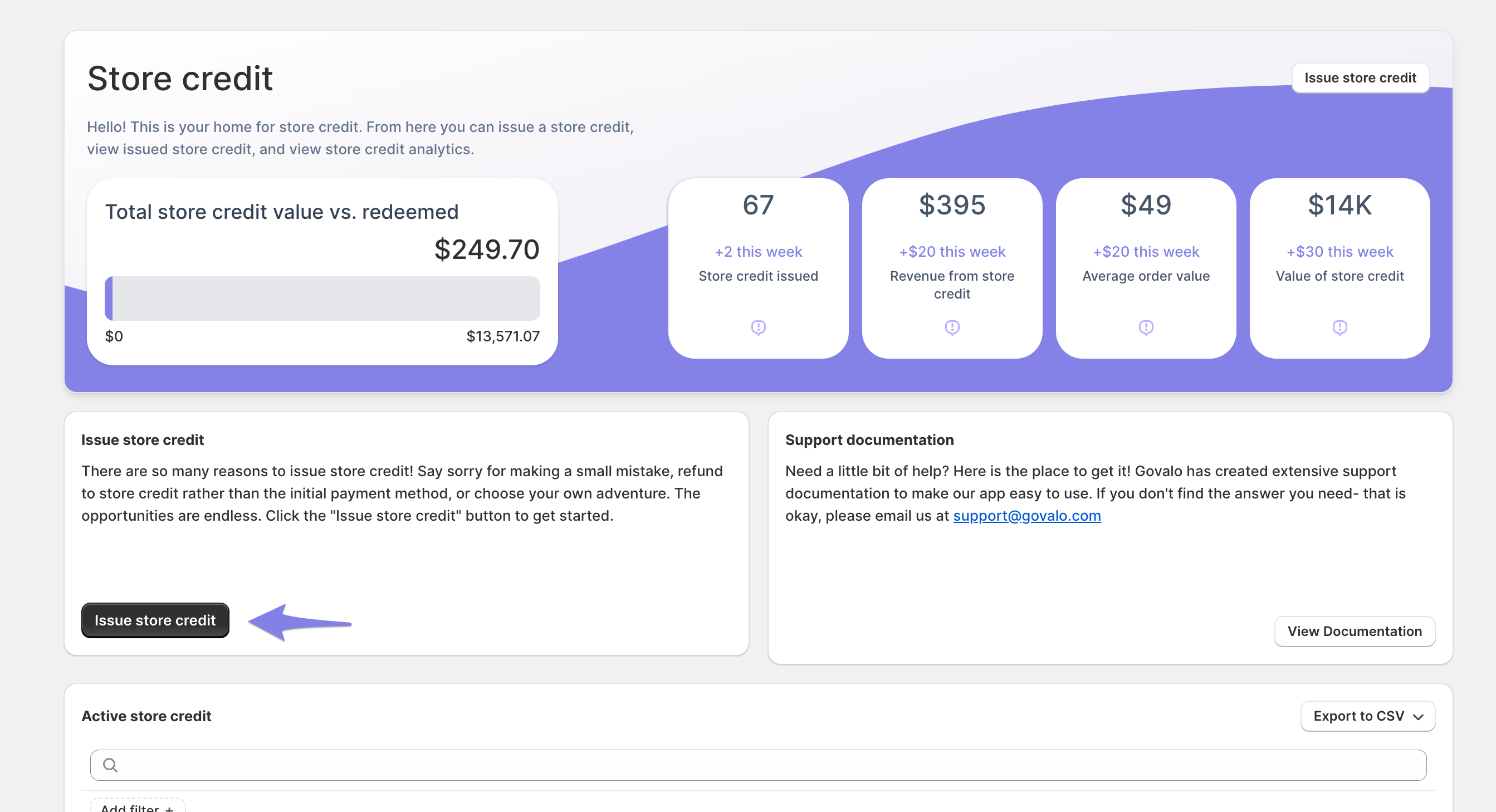Click the redeemed value progress bar
1496x812 pixels.
pyautogui.click(x=322, y=299)
